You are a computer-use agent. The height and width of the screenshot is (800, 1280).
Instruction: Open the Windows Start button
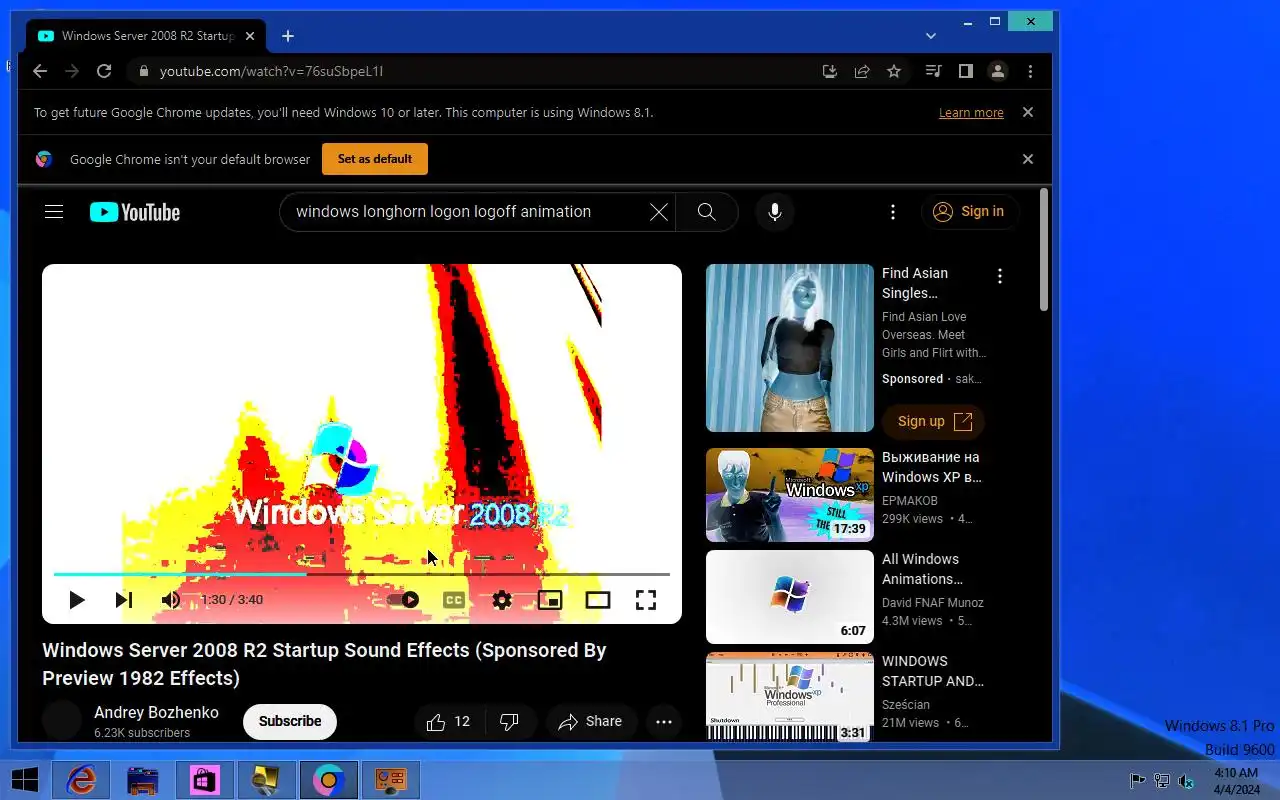click(x=25, y=780)
